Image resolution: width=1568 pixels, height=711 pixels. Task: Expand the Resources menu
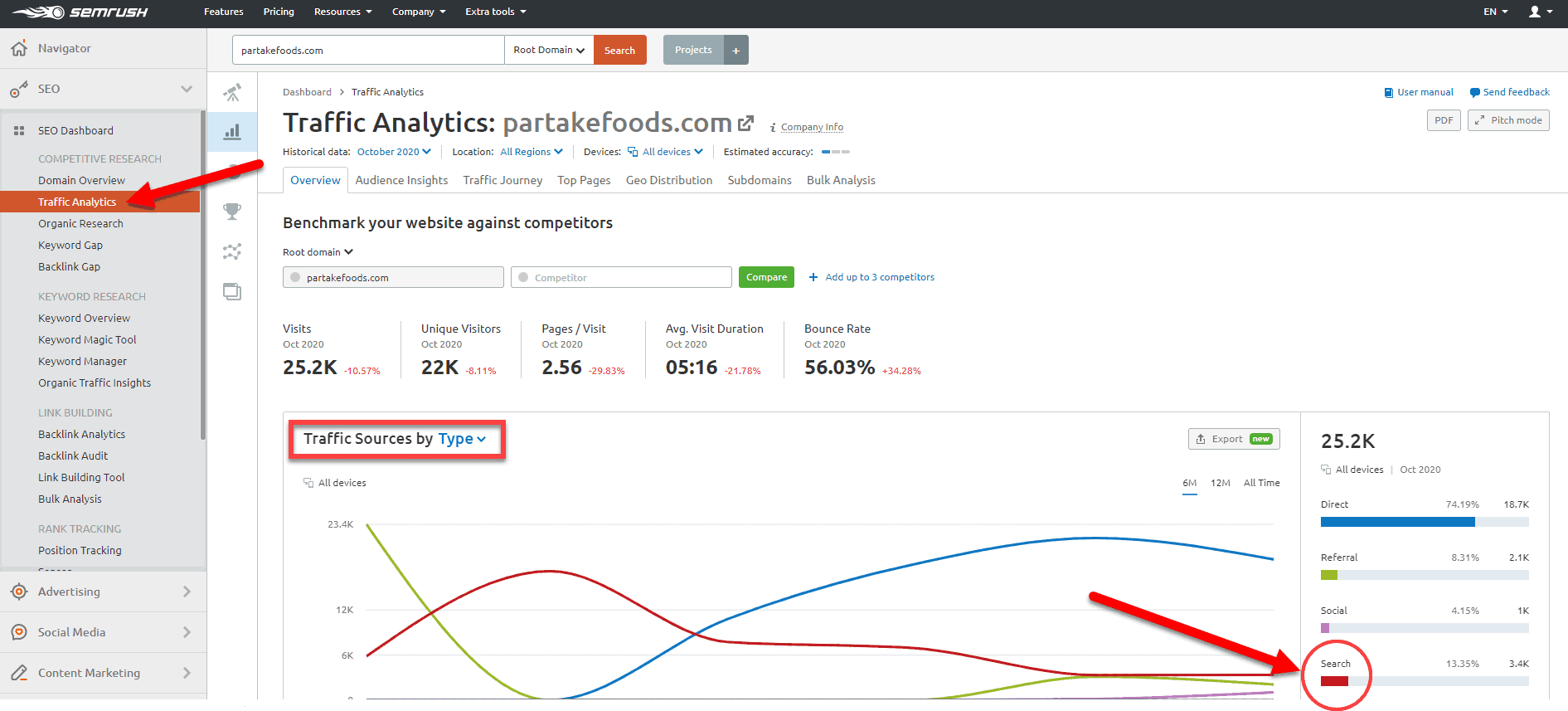[x=342, y=12]
